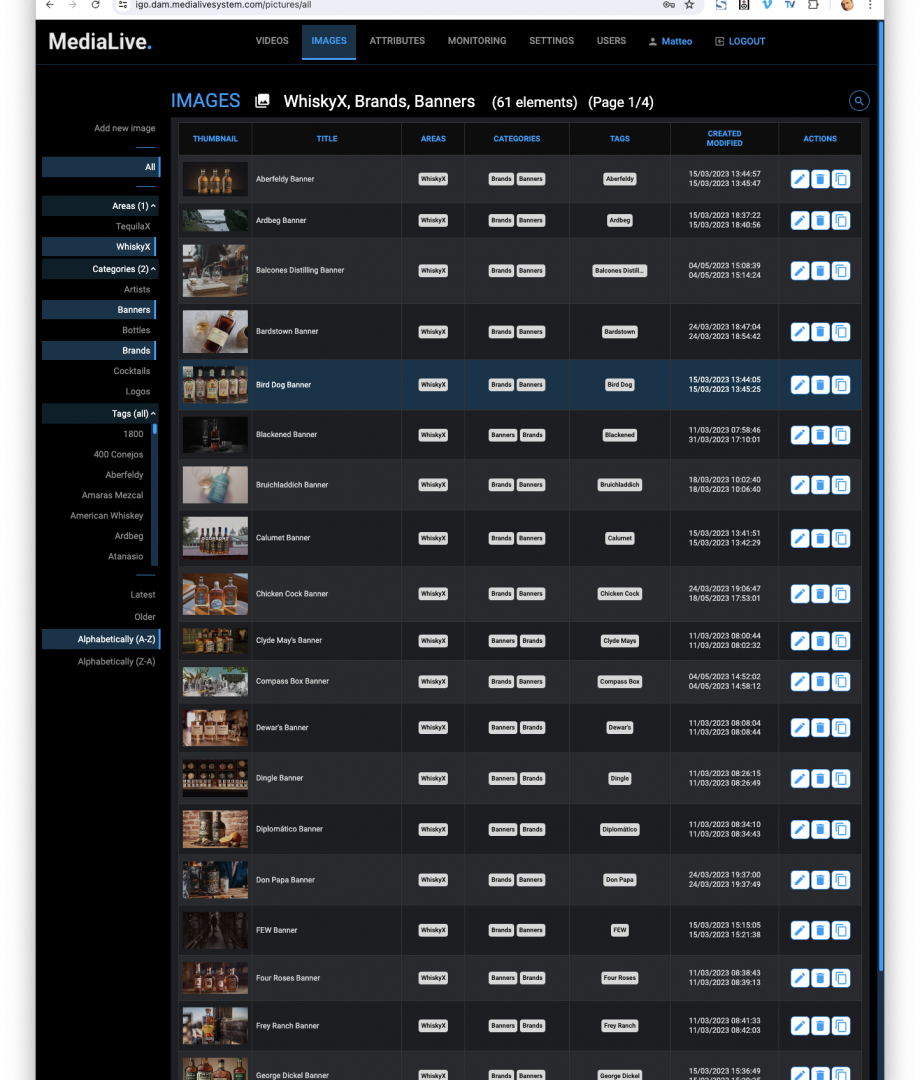Delete the Ardbeg Banner image
920x1080 pixels.
click(820, 220)
